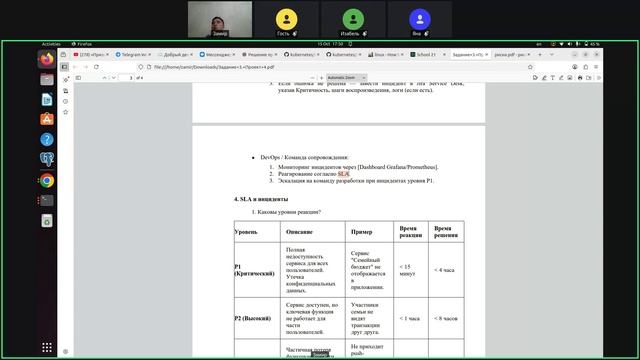
Task: Toggle the PDF viewer sidebar
Action: click(x=78, y=78)
